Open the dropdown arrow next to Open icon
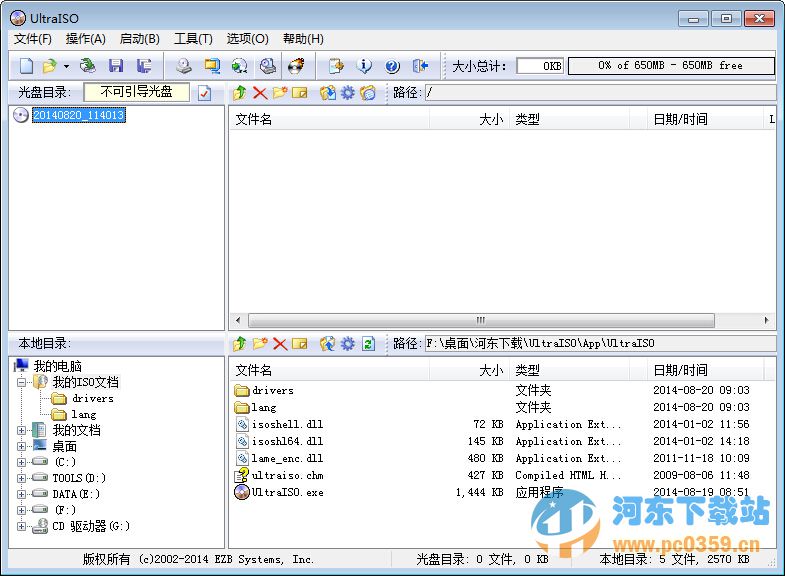The image size is (785, 576). [x=66, y=66]
